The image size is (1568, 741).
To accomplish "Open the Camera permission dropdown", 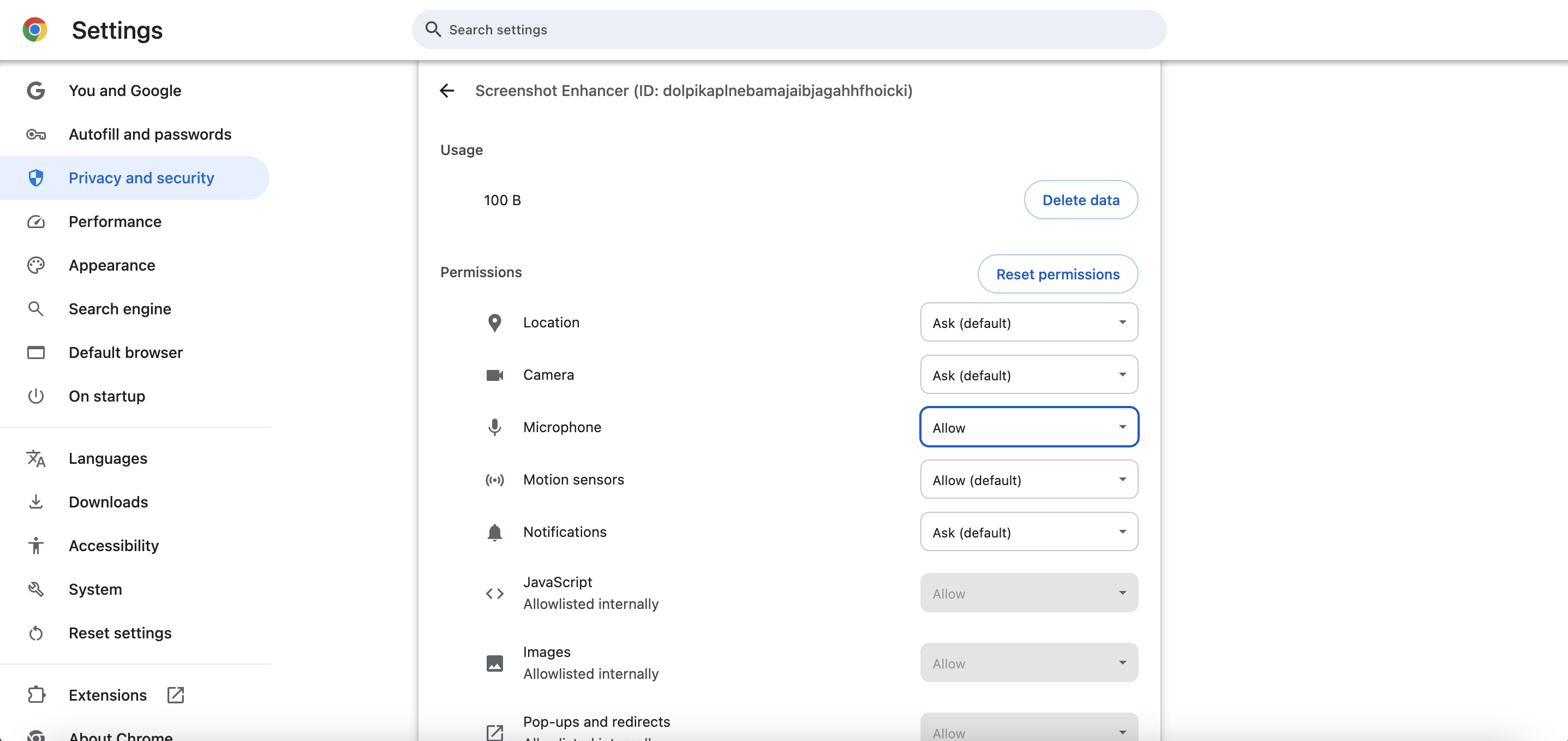I will 1029,375.
